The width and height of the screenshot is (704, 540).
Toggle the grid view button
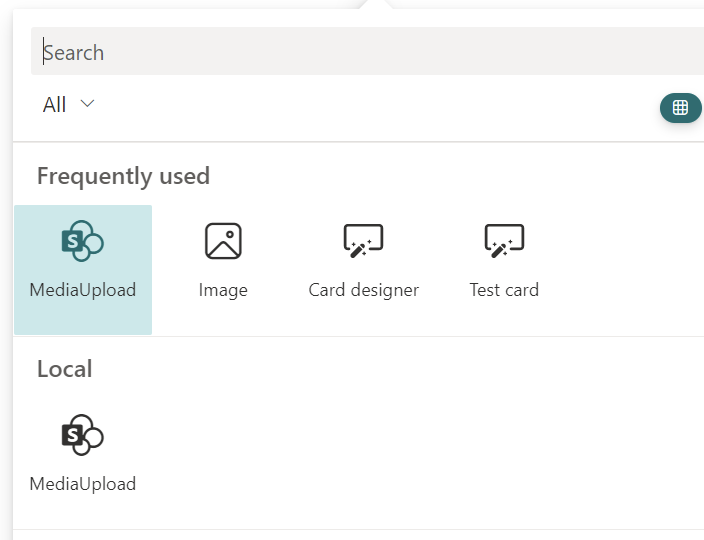pyautogui.click(x=680, y=108)
